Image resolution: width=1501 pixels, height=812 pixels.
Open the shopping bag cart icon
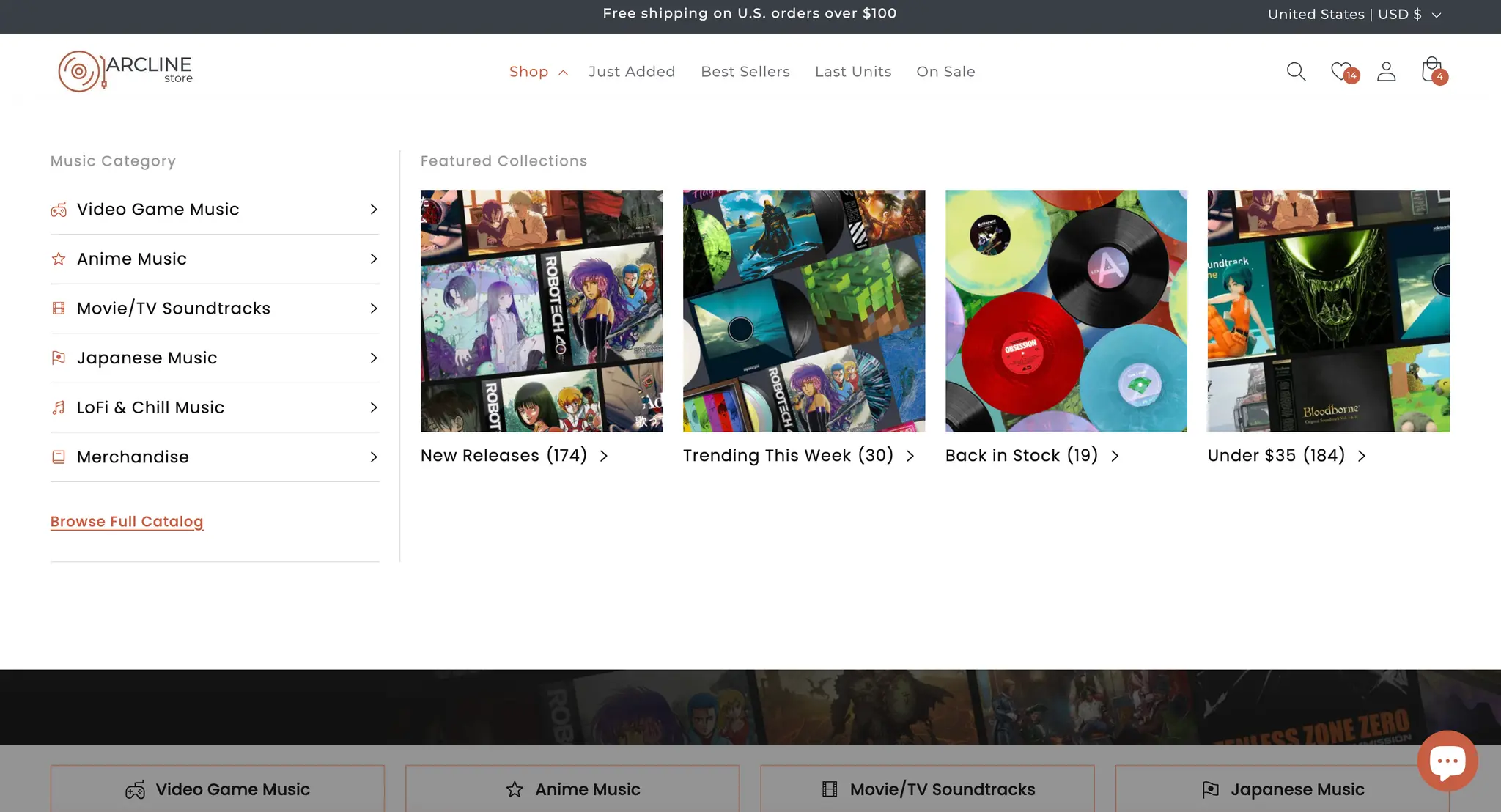point(1431,70)
